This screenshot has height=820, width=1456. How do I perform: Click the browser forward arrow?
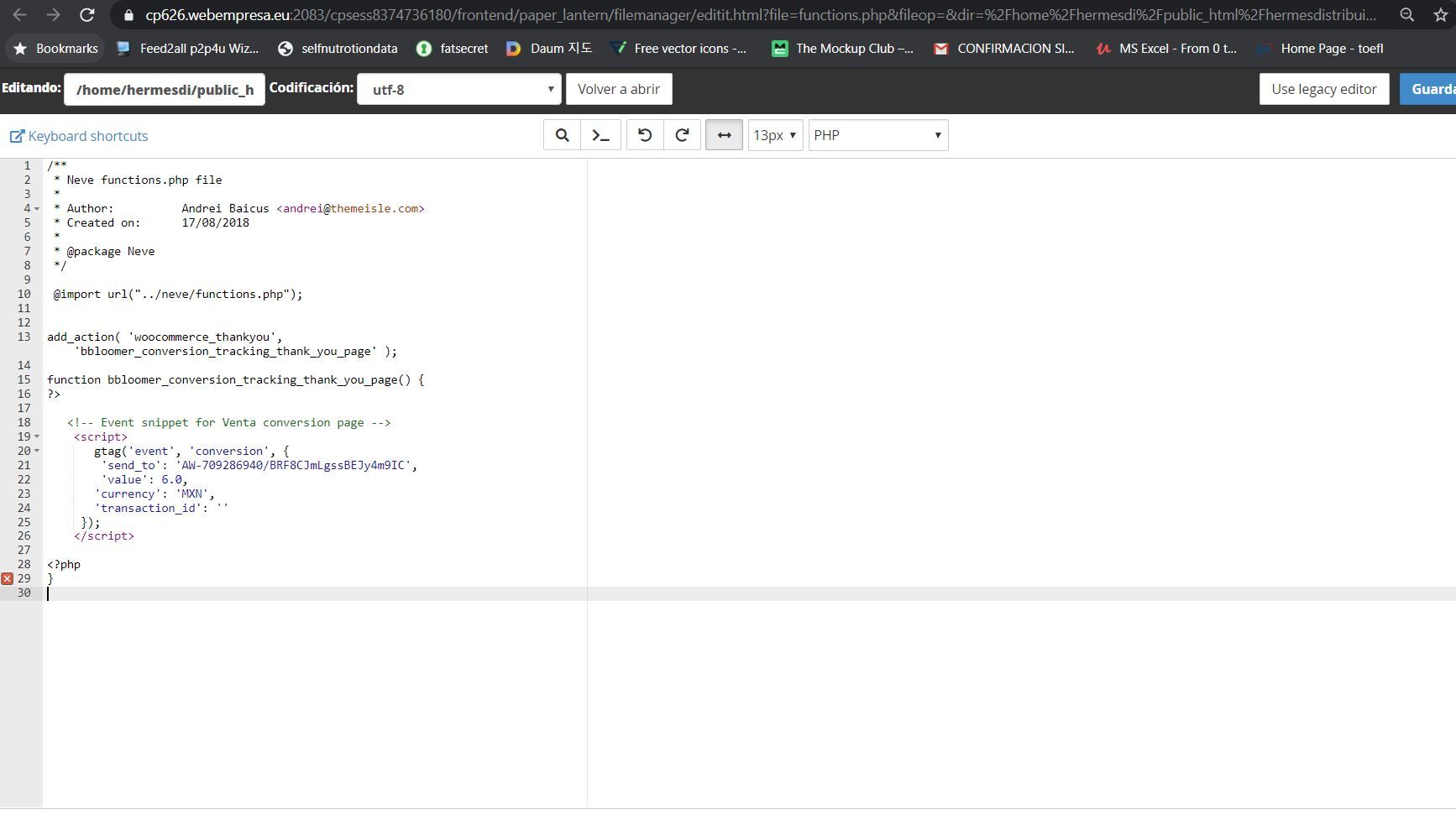click(53, 15)
